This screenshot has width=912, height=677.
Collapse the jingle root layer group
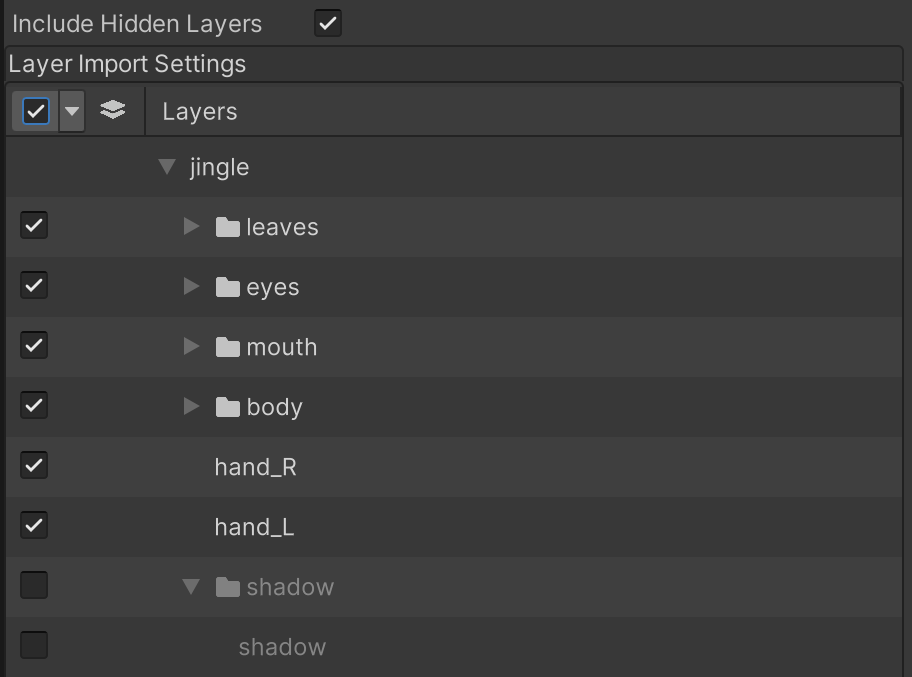click(x=167, y=167)
